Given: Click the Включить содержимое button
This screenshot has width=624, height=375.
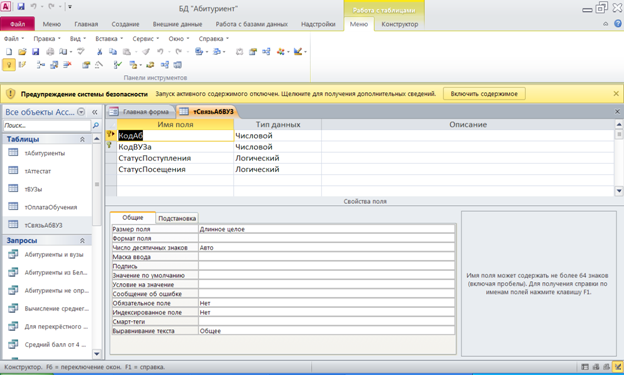Looking at the screenshot, I should (x=484, y=94).
